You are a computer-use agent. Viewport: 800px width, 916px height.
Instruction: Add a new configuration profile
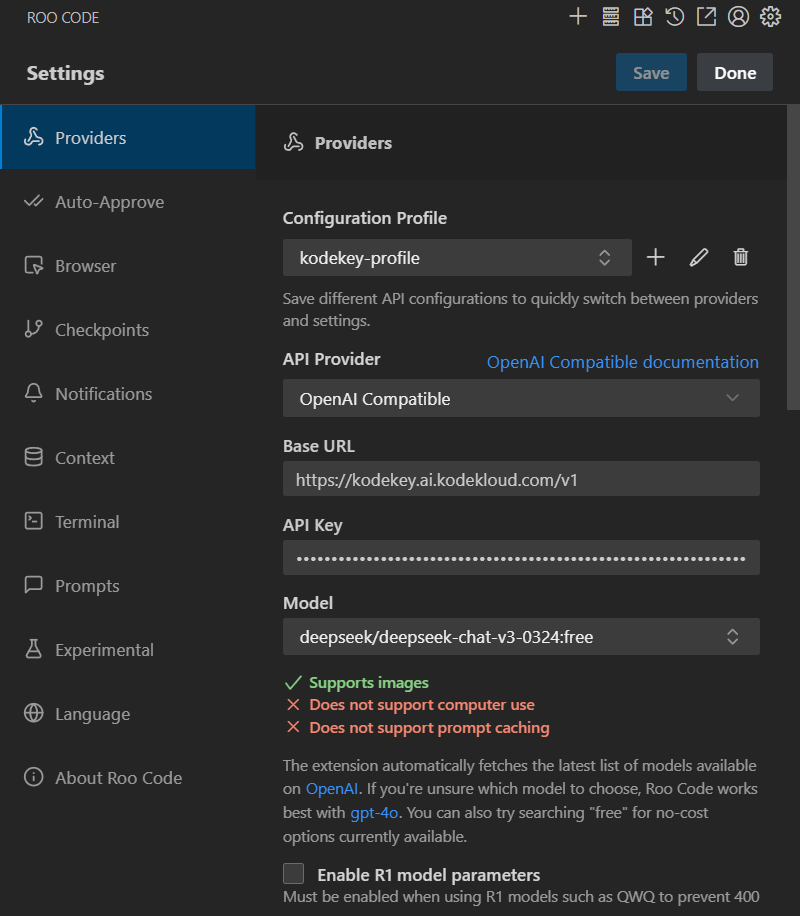pos(655,258)
